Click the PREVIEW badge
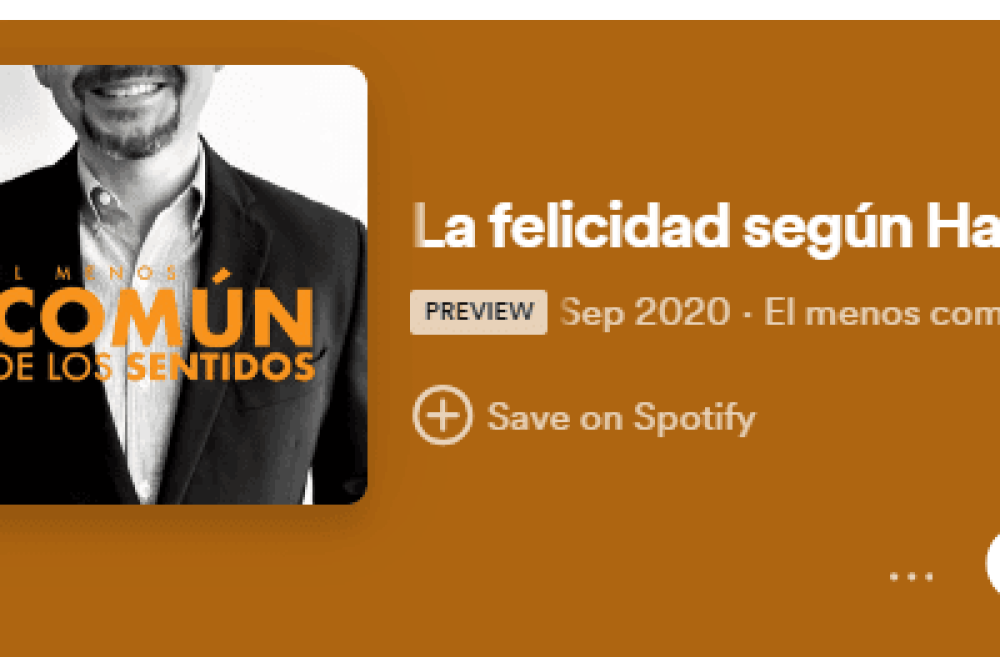 (478, 312)
